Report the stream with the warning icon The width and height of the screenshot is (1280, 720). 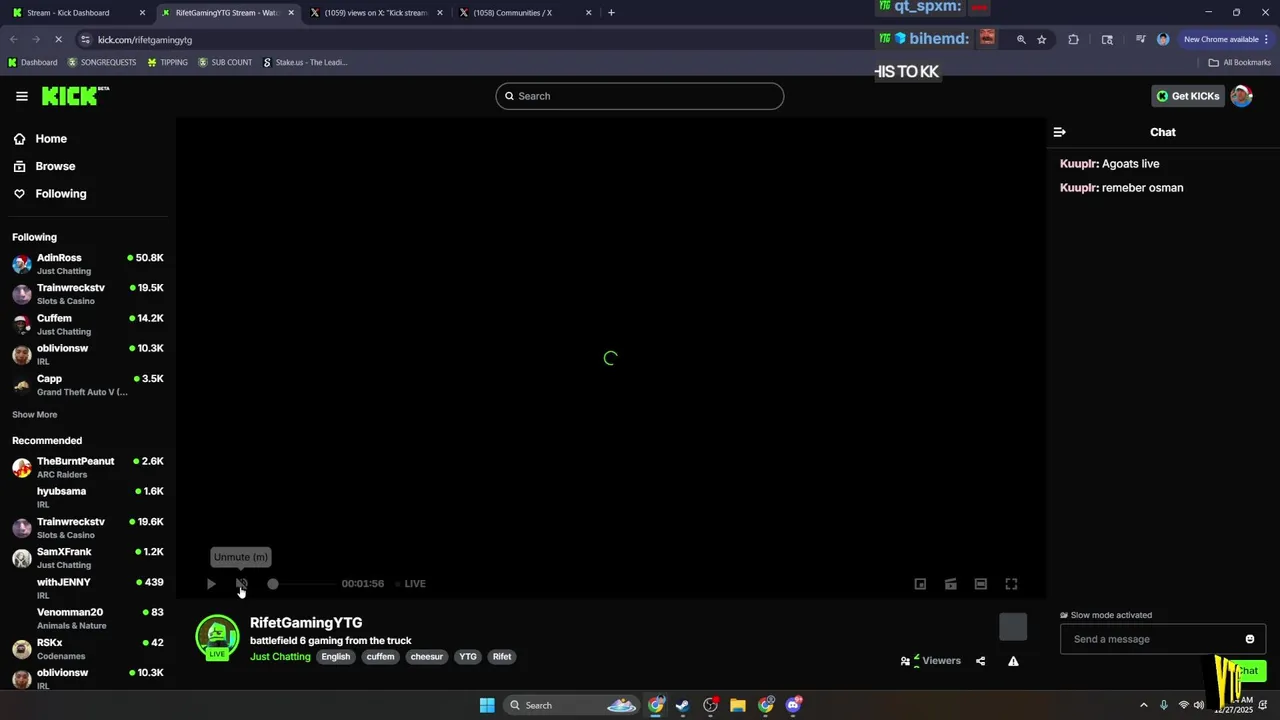coord(1013,661)
